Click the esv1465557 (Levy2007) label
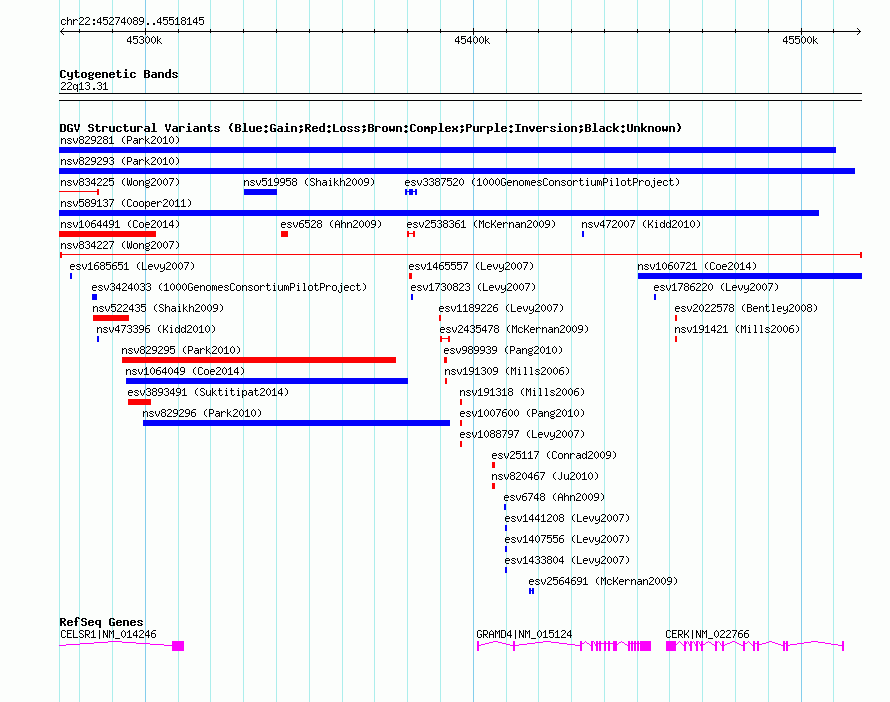The image size is (890, 702). (471, 266)
